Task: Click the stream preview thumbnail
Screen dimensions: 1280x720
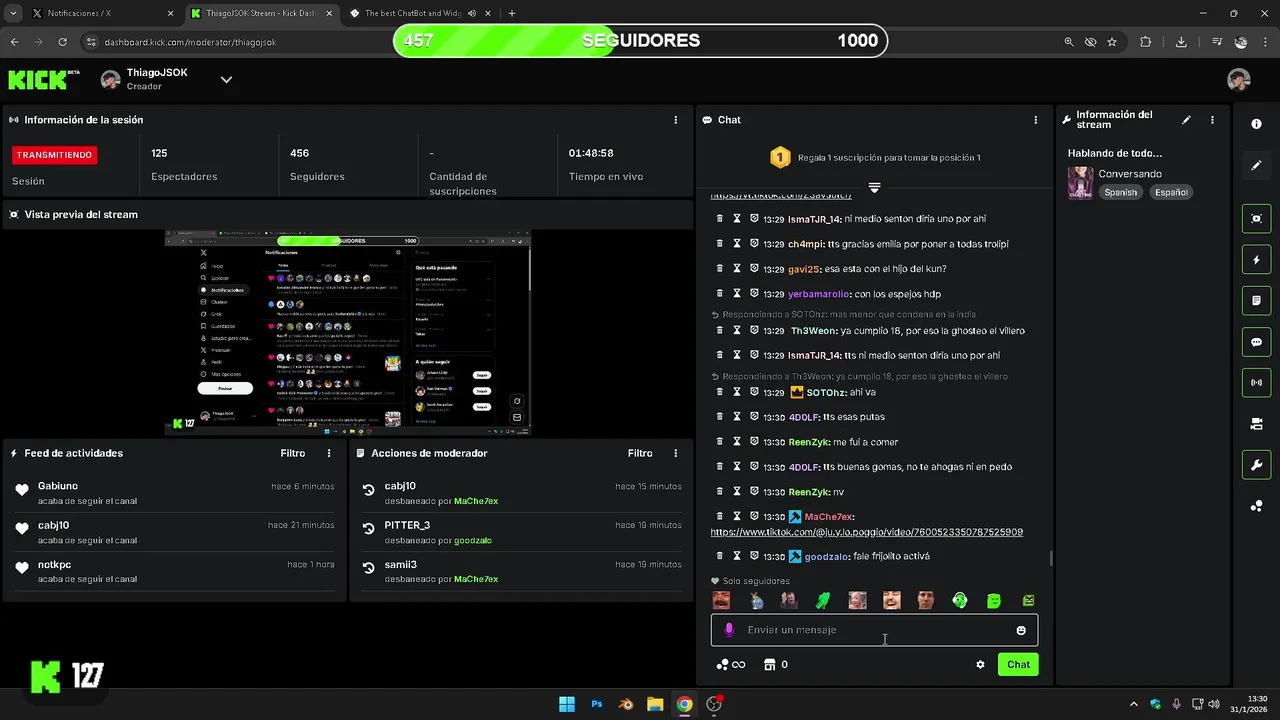Action: (347, 333)
